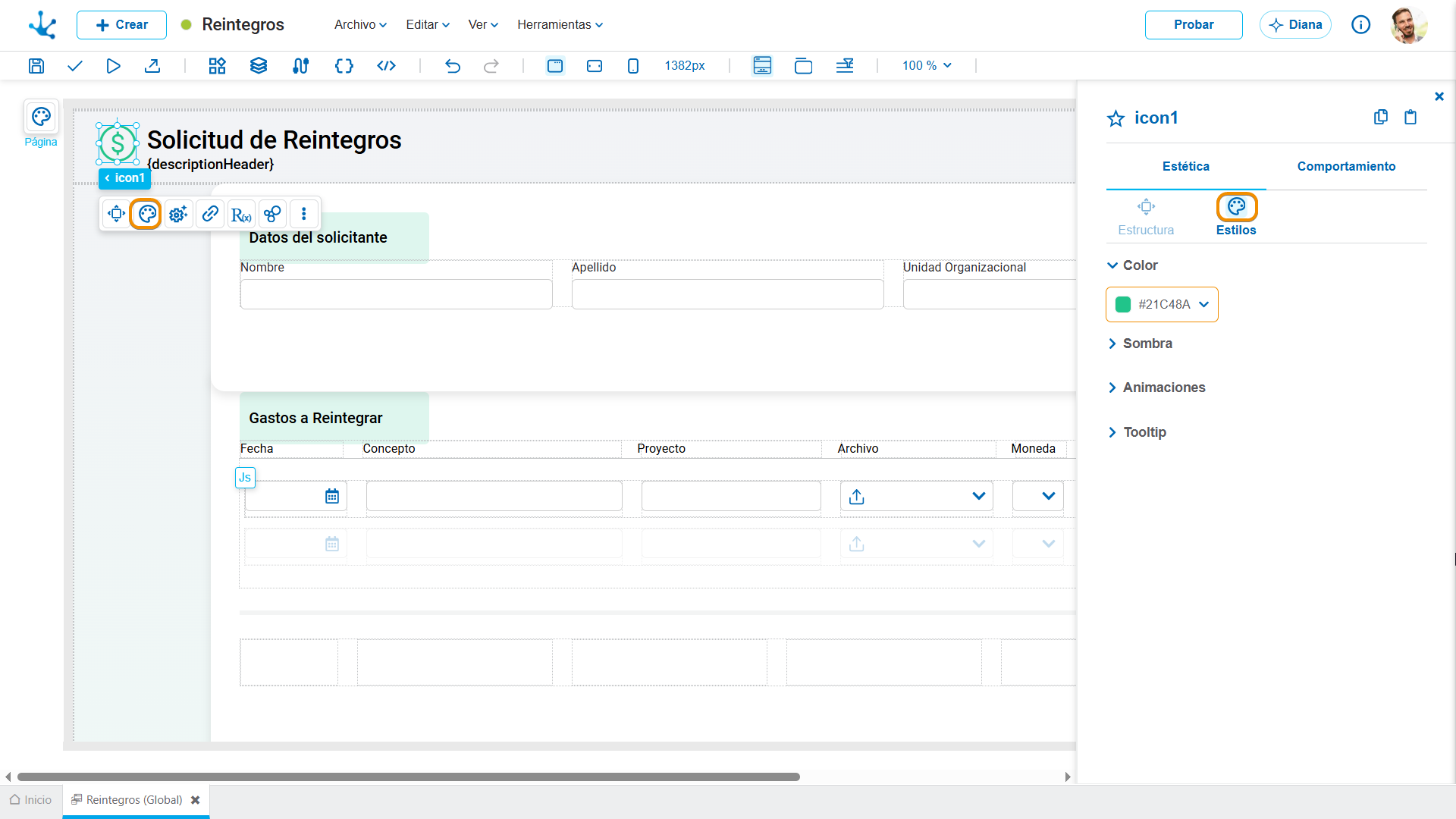Click the Probar button
Screen dimensions: 1456x819
click(x=1194, y=25)
